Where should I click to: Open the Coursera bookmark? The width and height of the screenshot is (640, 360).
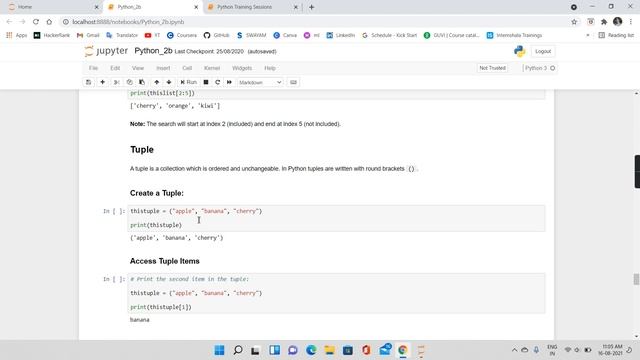(182, 36)
